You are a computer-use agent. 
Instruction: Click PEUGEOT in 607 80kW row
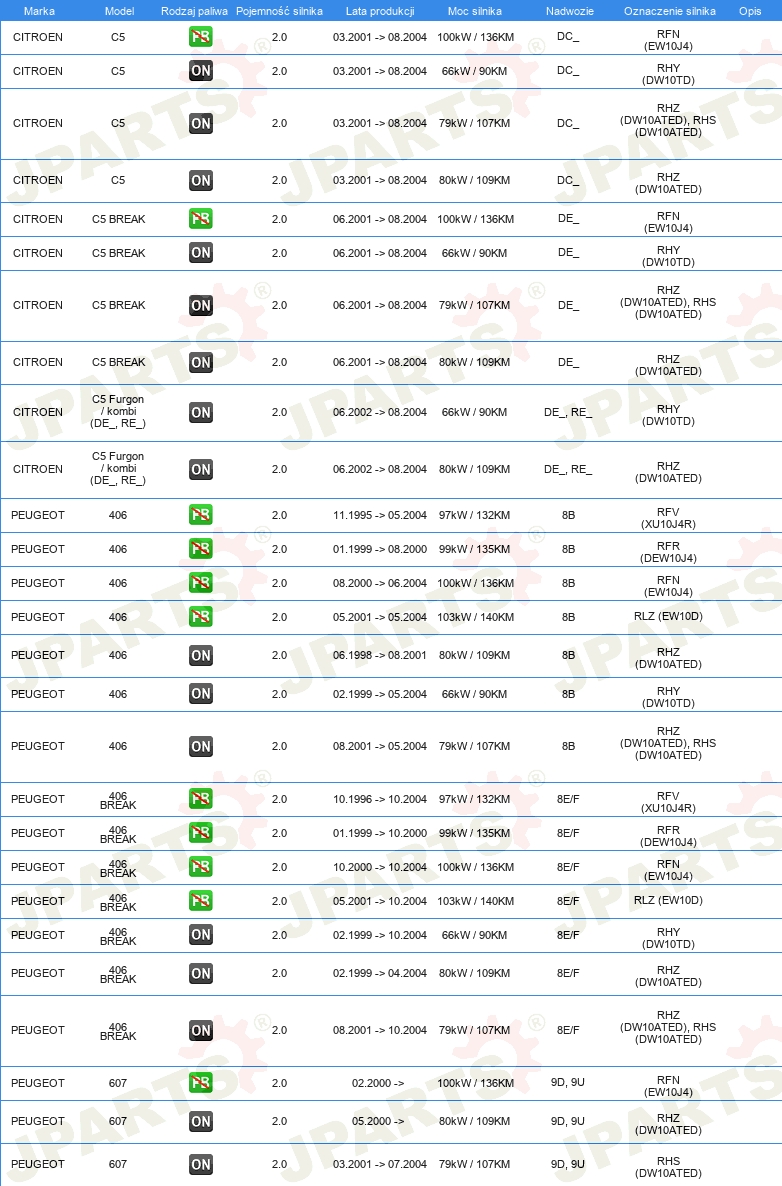click(38, 1122)
